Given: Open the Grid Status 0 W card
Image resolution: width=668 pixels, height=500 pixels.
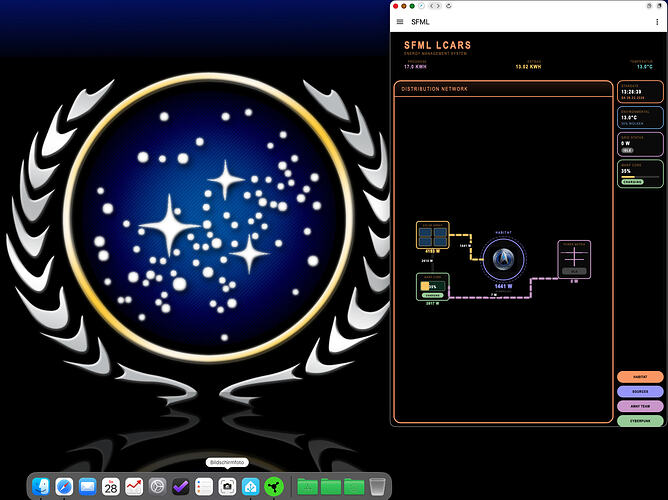Looking at the screenshot, I should point(640,144).
